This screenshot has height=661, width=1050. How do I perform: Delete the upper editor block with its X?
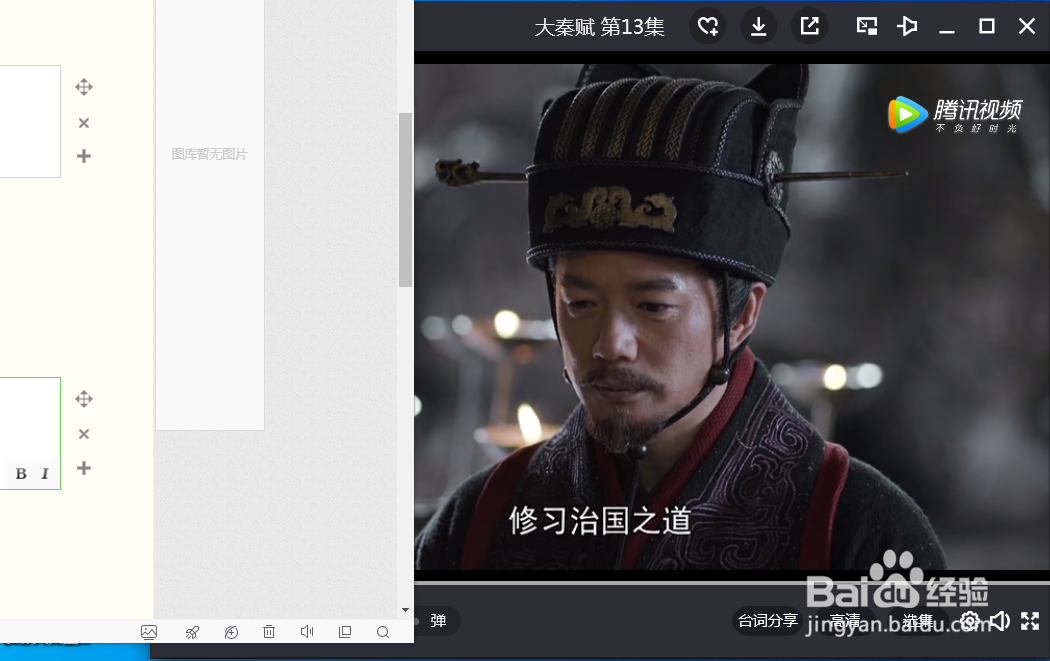click(x=84, y=123)
